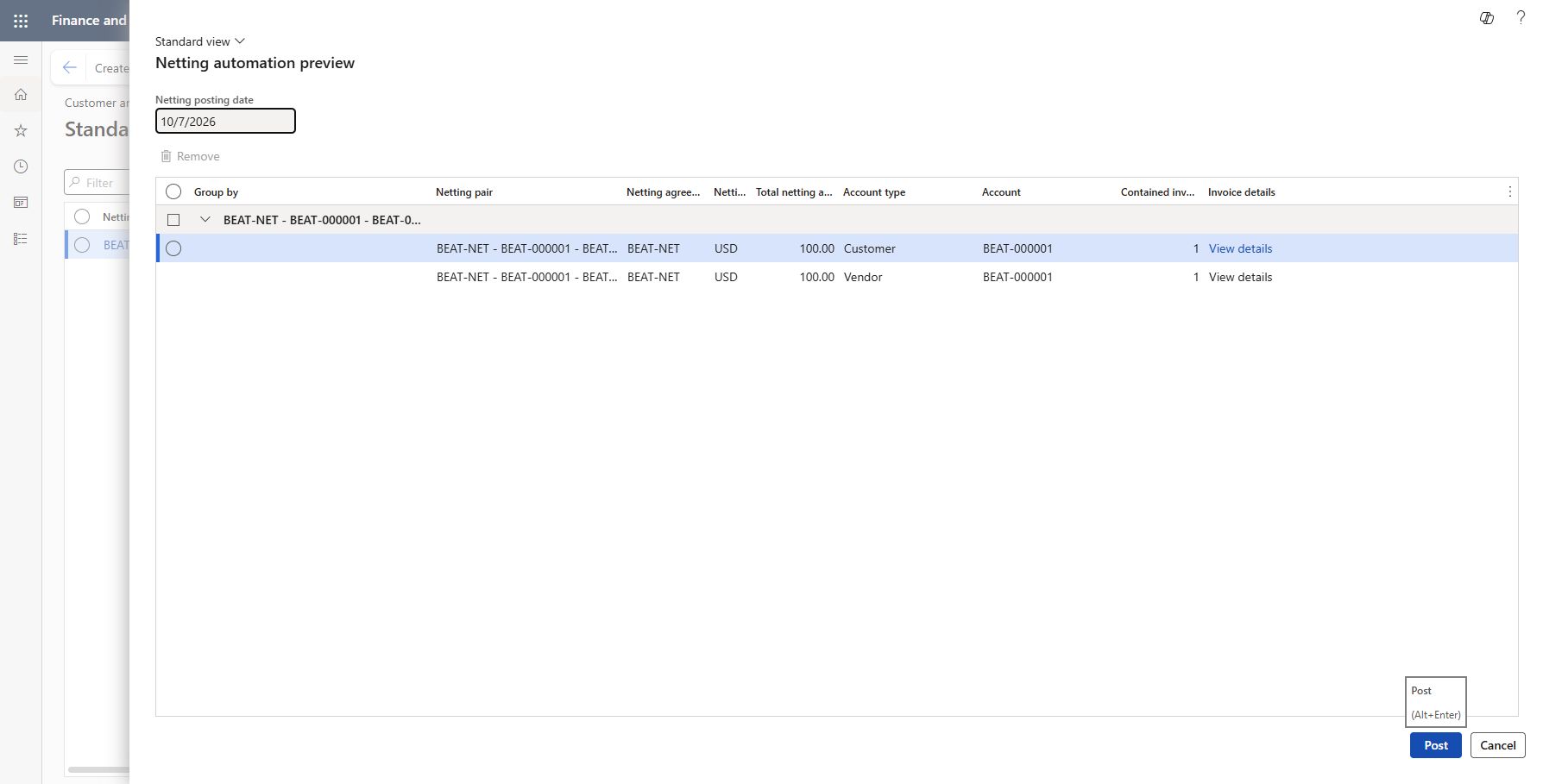The height and width of the screenshot is (784, 1543).
Task: Sort by the Netting pair column header
Action: [x=464, y=191]
